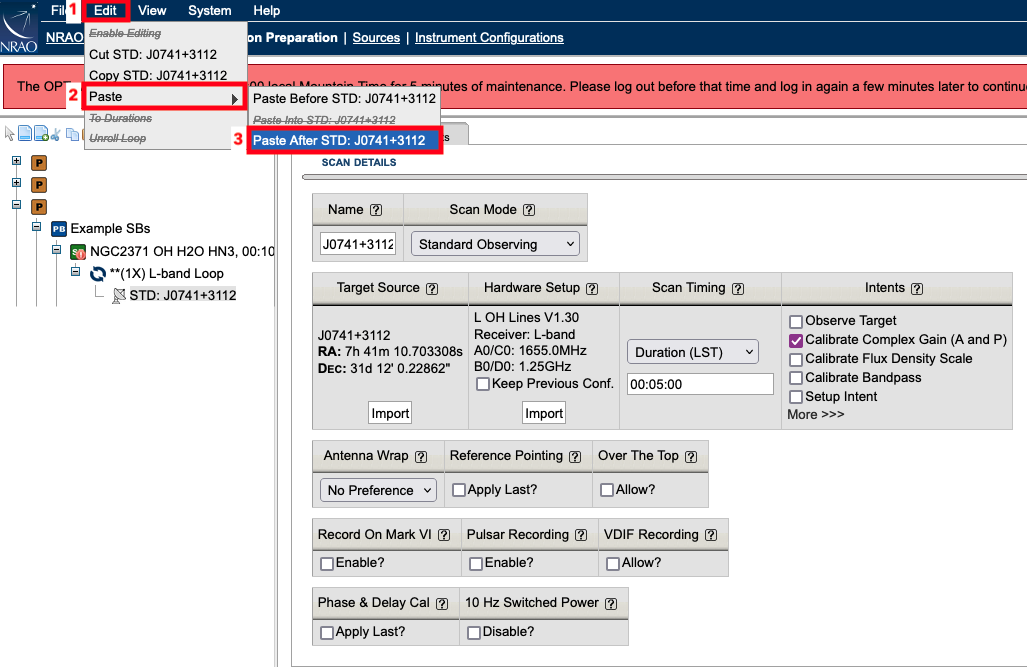The width and height of the screenshot is (1027, 667).
Task: Open the Scan Mode dropdown
Action: point(497,244)
